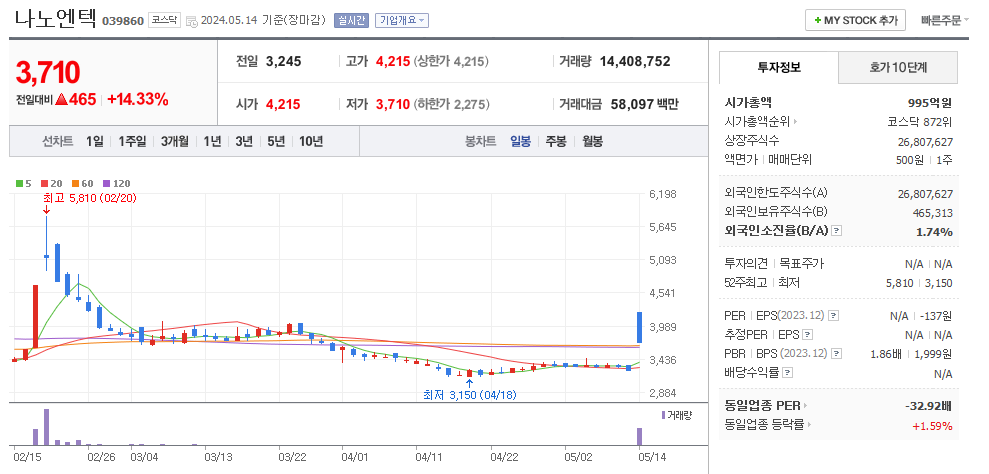Click the MY STOCK 추가 button

tap(855, 20)
